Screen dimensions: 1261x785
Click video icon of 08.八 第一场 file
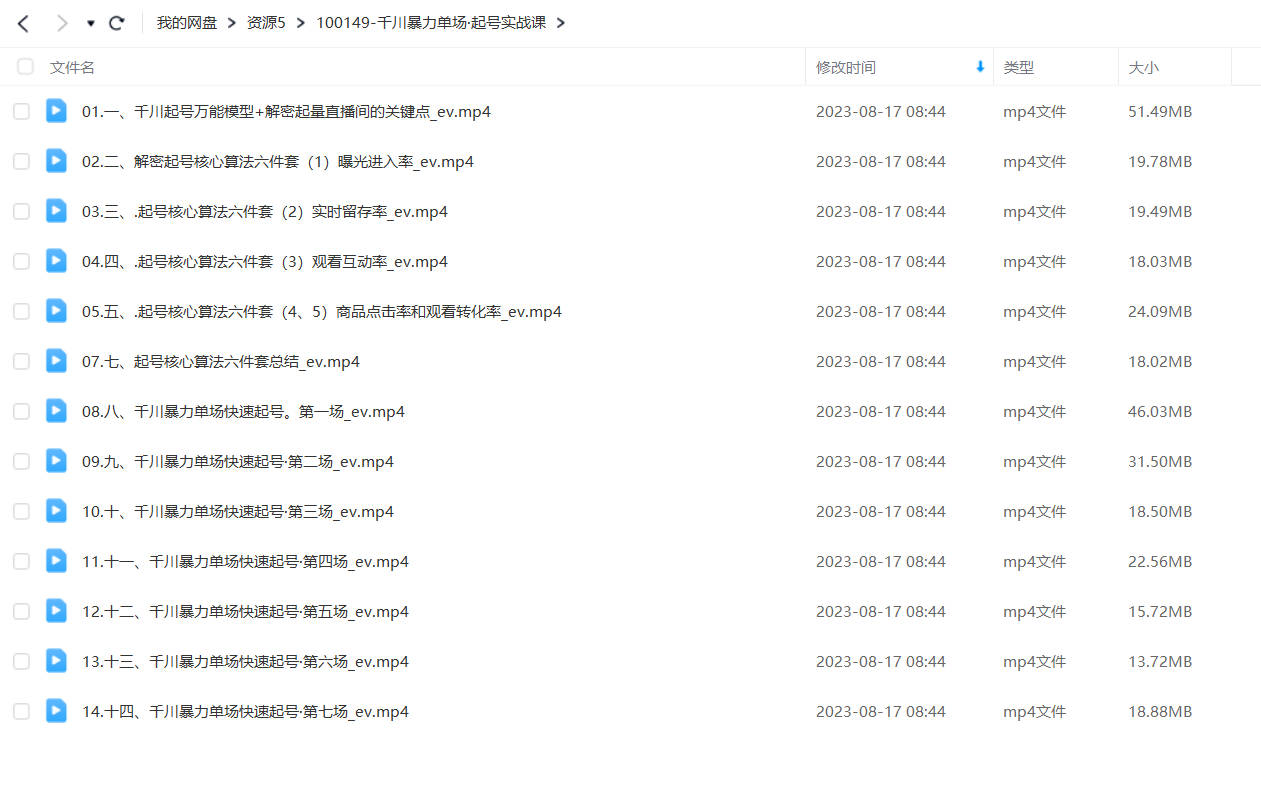56,411
